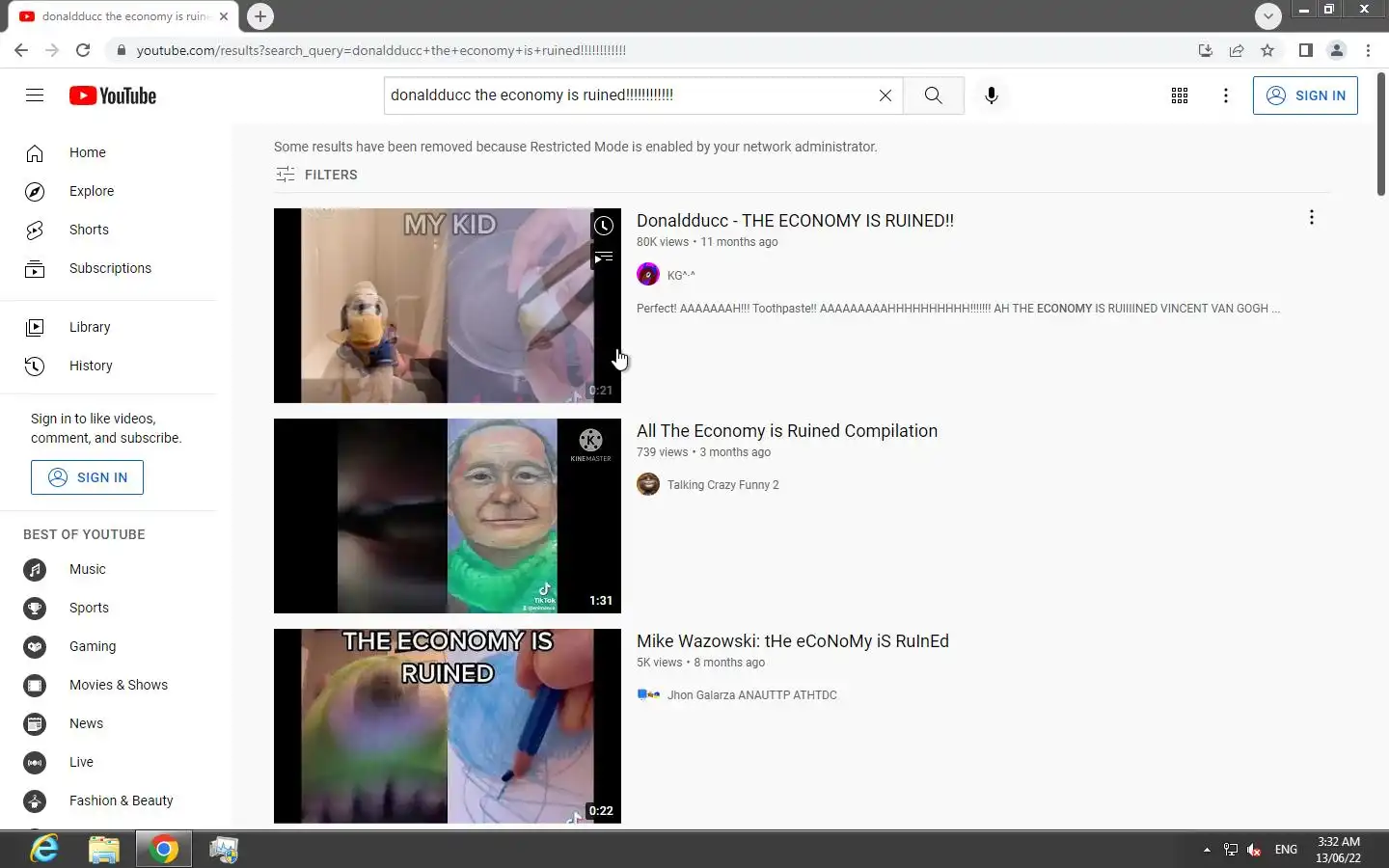Close the donaldducc browser tab
1389x868 pixels.
click(224, 16)
